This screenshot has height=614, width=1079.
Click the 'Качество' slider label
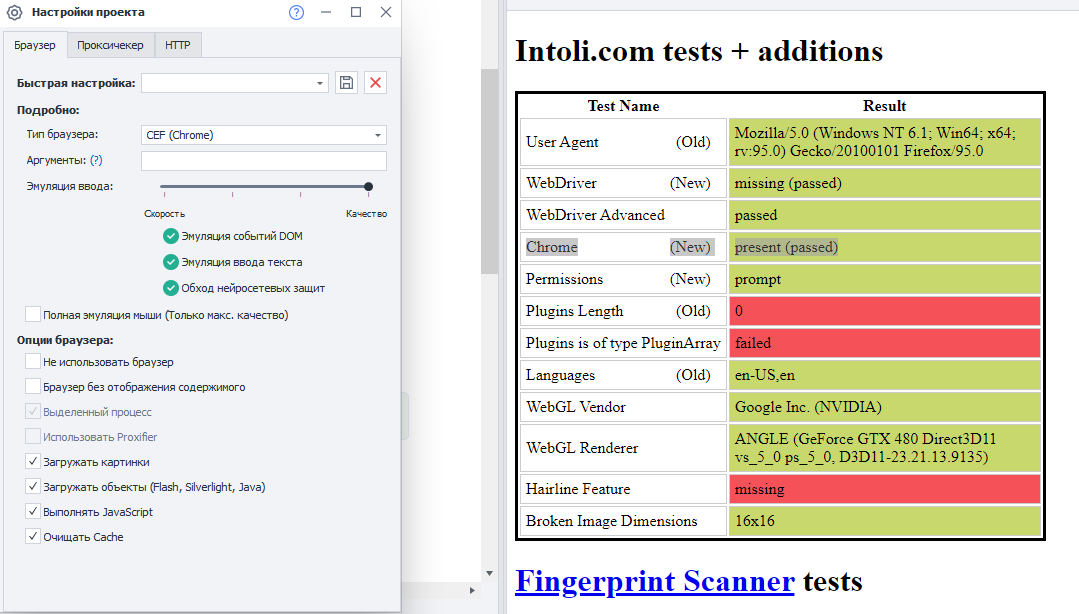(366, 214)
